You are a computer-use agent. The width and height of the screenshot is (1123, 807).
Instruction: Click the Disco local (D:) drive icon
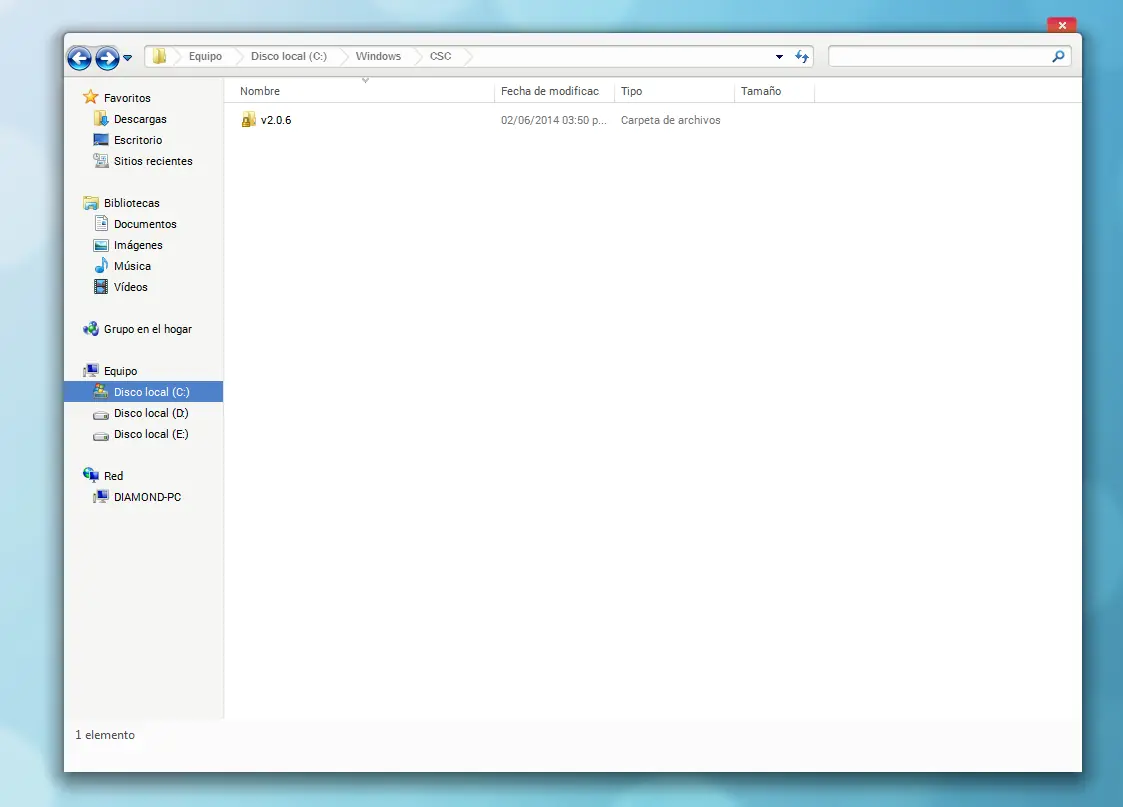(x=101, y=414)
